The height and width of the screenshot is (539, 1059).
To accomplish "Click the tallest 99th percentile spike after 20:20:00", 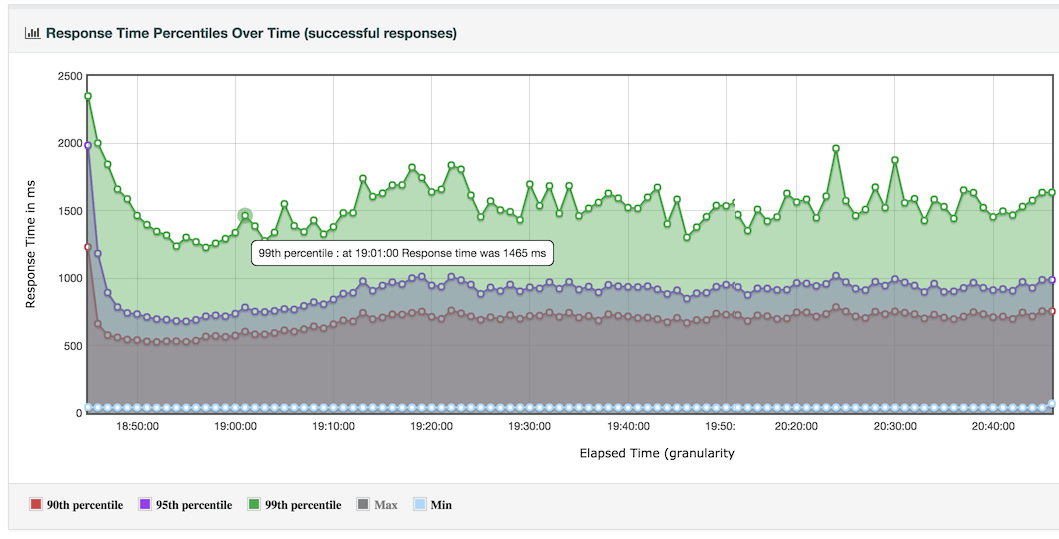I will 836,149.
